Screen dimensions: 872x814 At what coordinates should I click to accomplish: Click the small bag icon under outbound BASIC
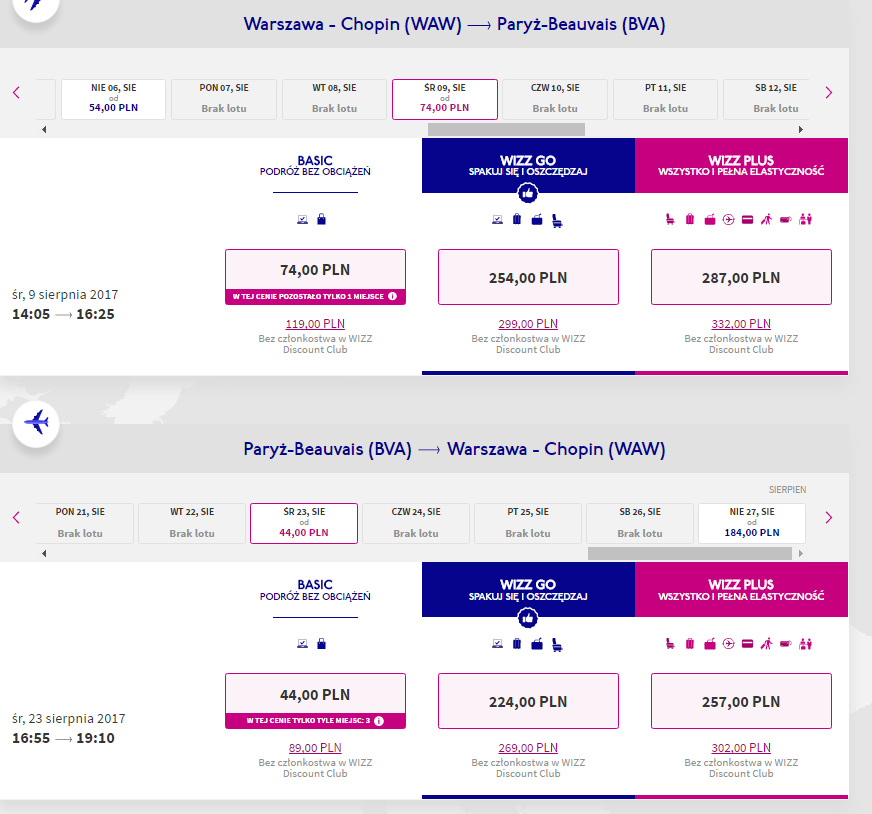point(321,219)
